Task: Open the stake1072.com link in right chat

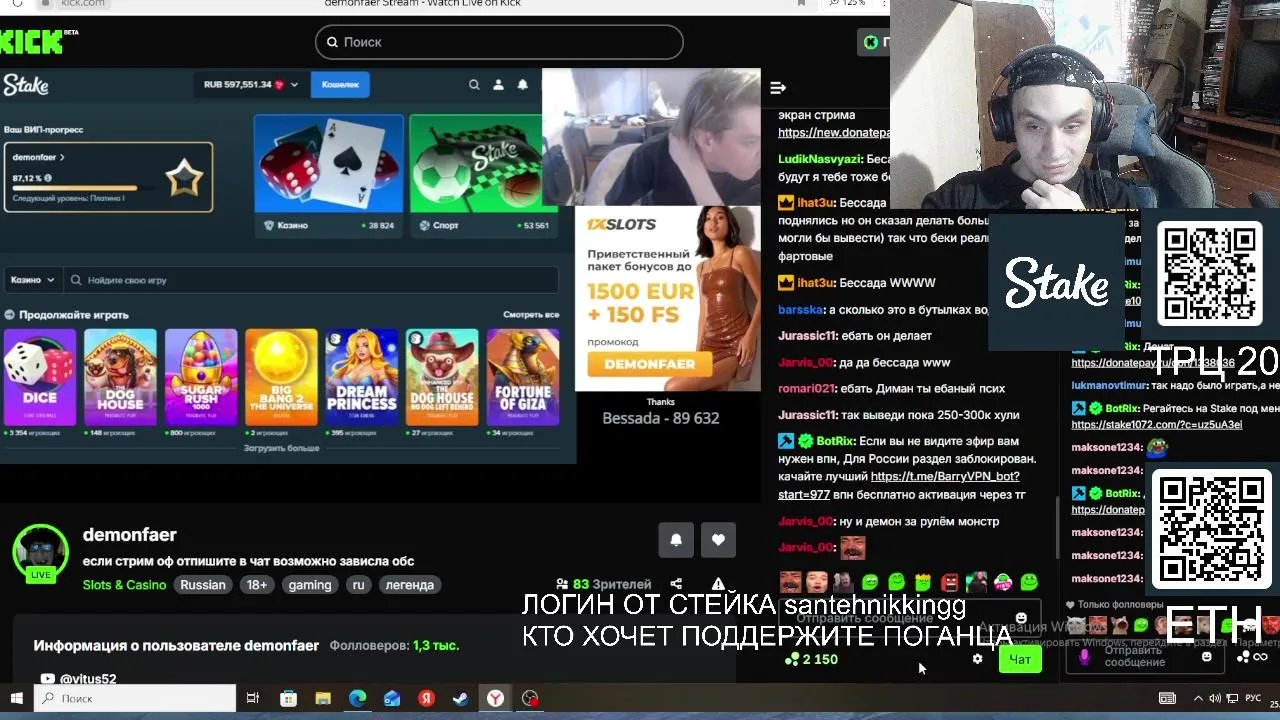Action: (x=1156, y=424)
